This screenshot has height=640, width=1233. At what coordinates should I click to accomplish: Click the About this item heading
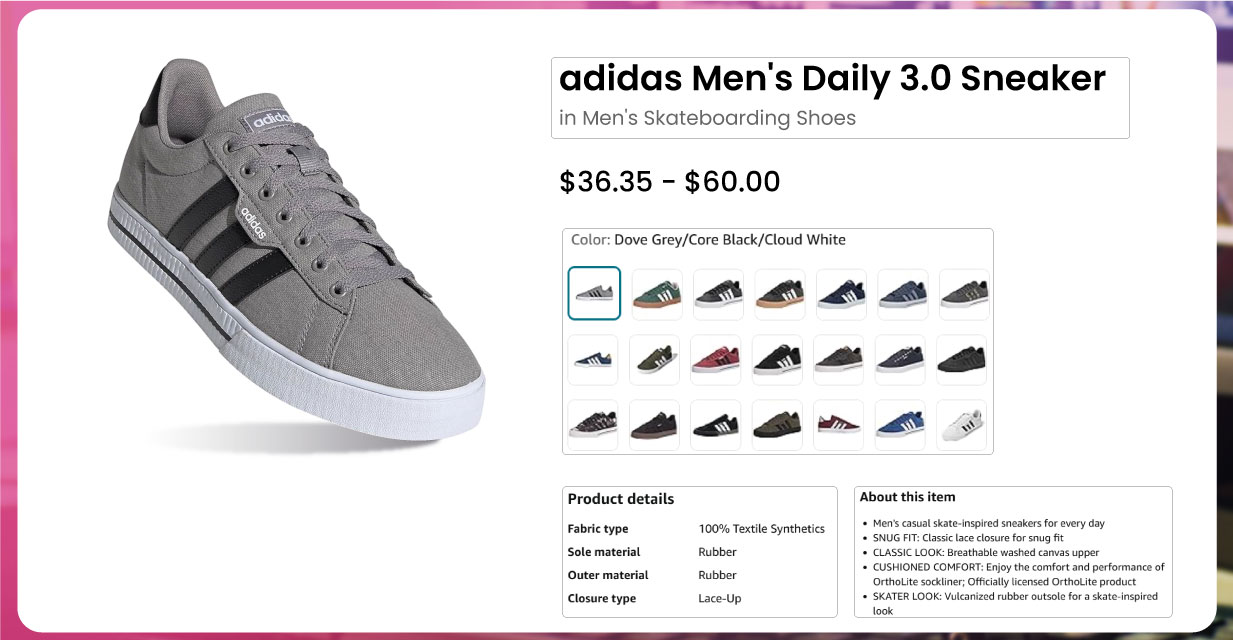click(908, 497)
